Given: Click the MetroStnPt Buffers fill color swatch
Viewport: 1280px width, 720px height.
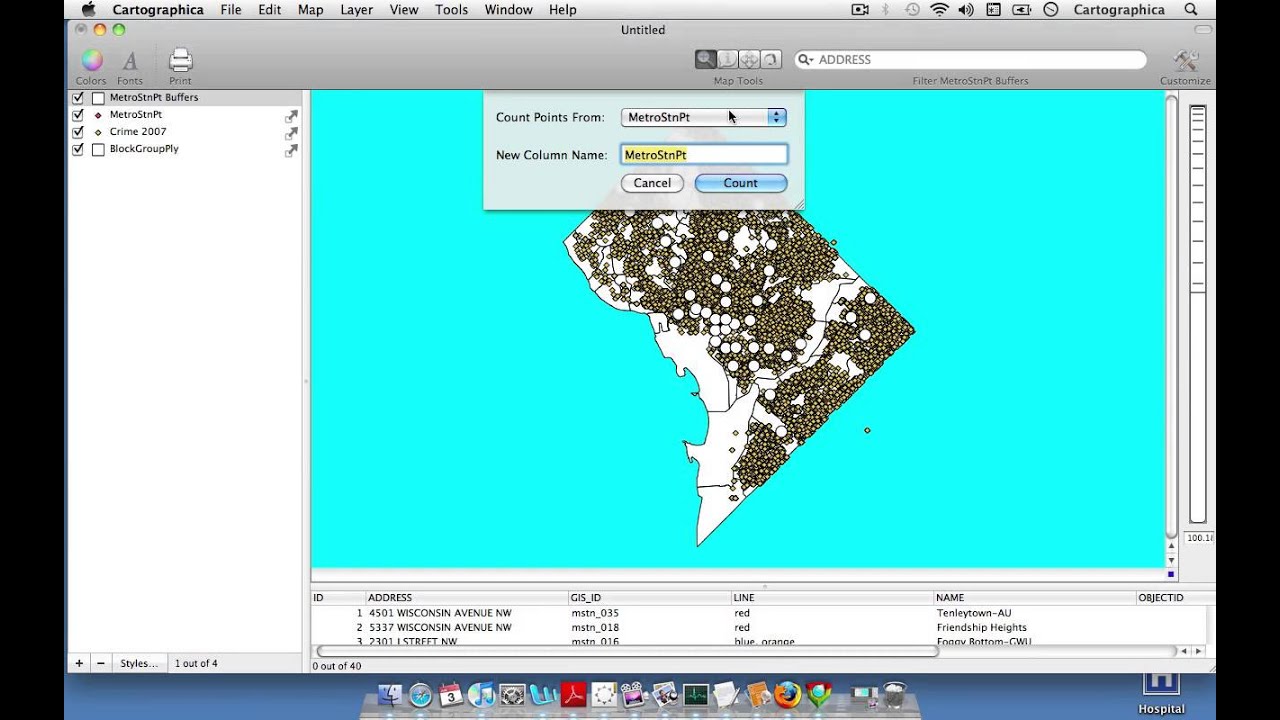Looking at the screenshot, I should [98, 98].
